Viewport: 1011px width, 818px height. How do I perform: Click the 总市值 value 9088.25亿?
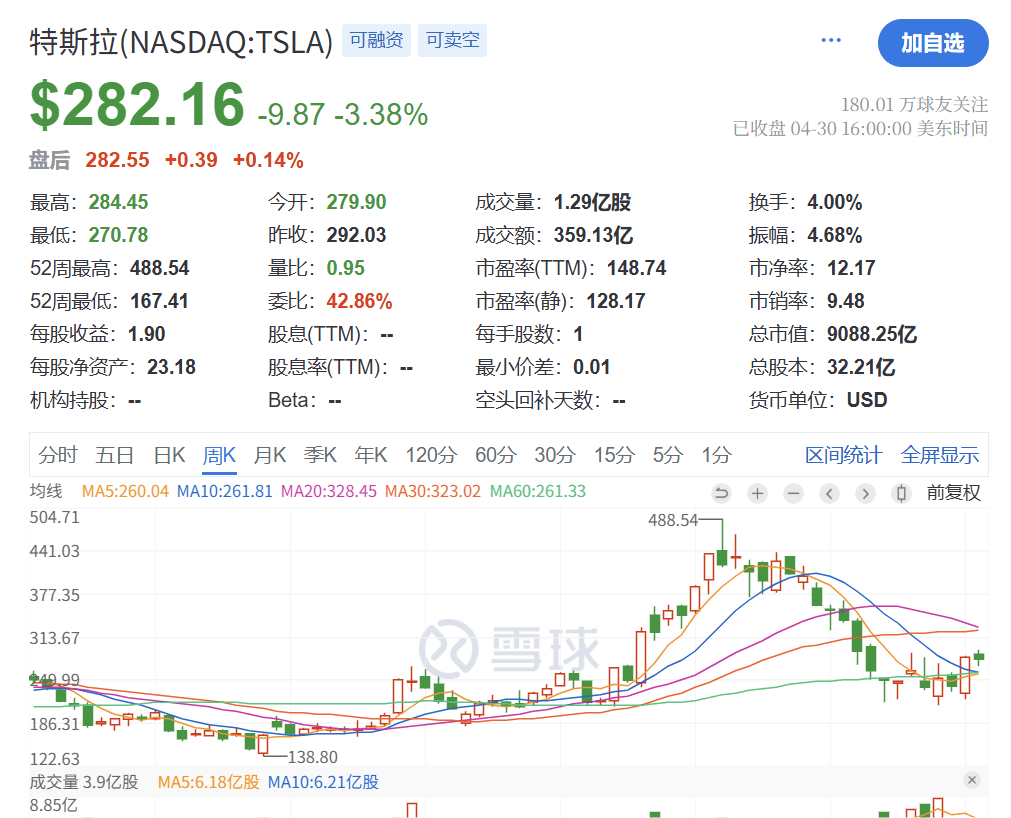coord(872,334)
